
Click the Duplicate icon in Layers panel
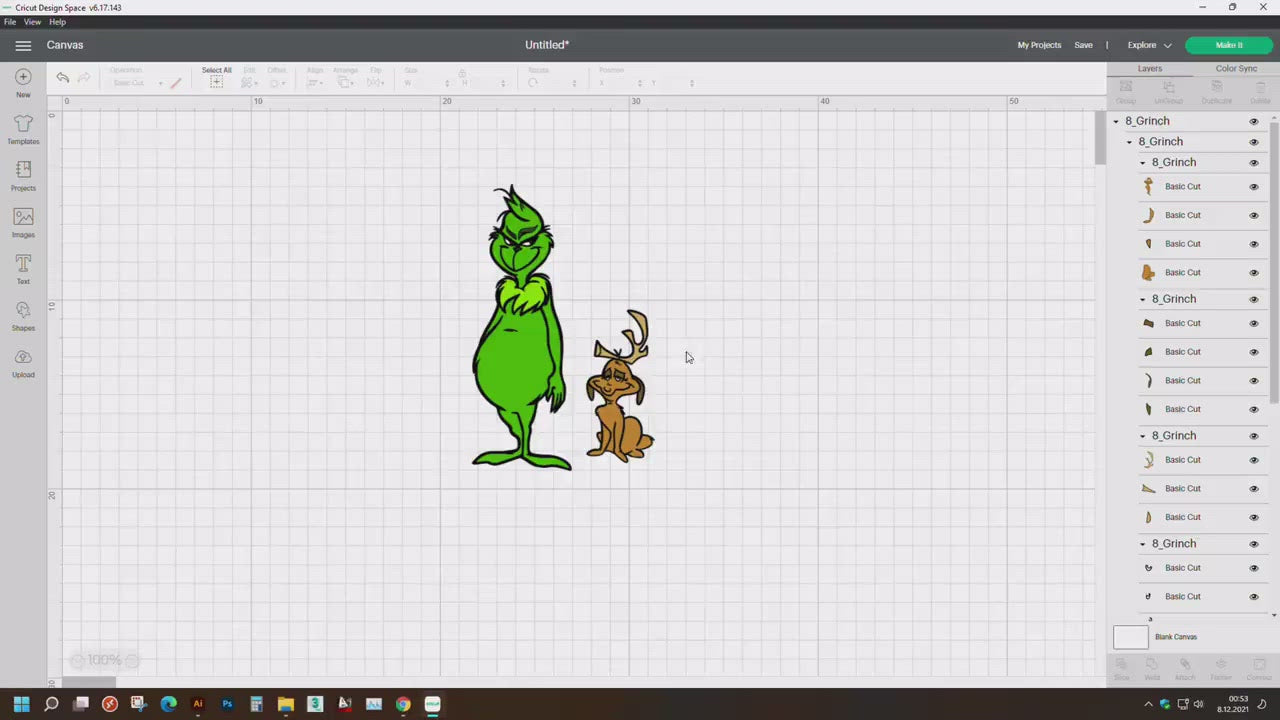click(1216, 87)
